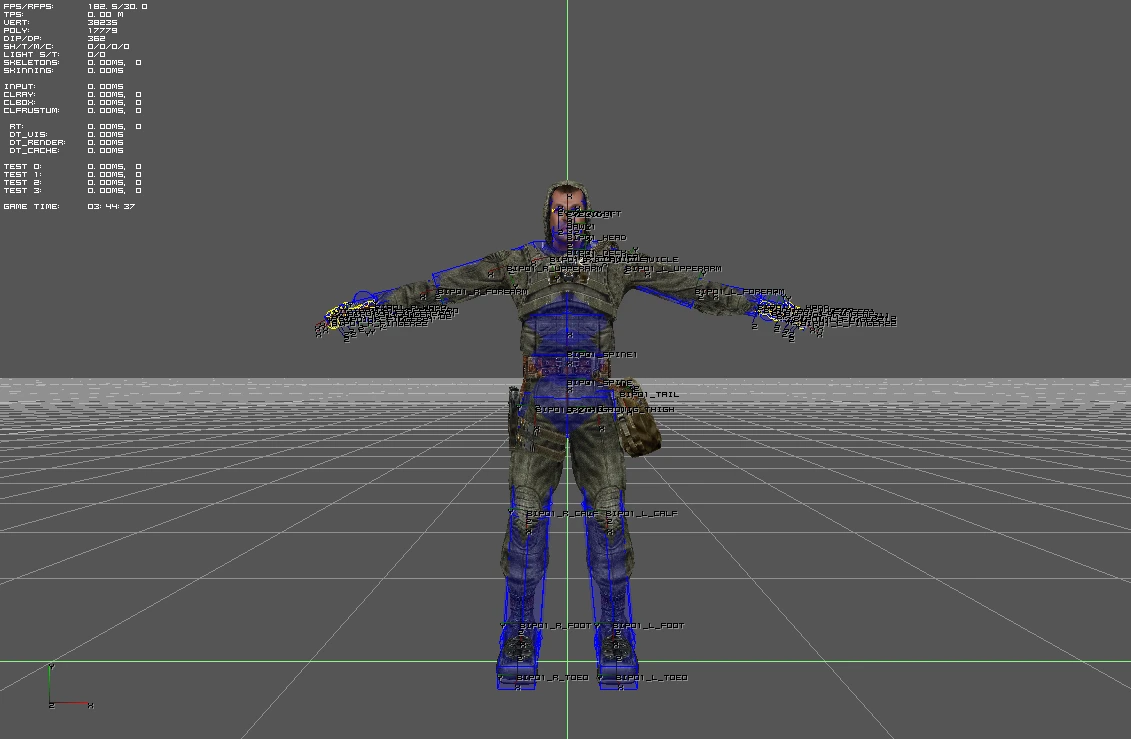The image size is (1131, 739).
Task: Click the BIP01_R_THIGH bone label
Action: coord(575,409)
